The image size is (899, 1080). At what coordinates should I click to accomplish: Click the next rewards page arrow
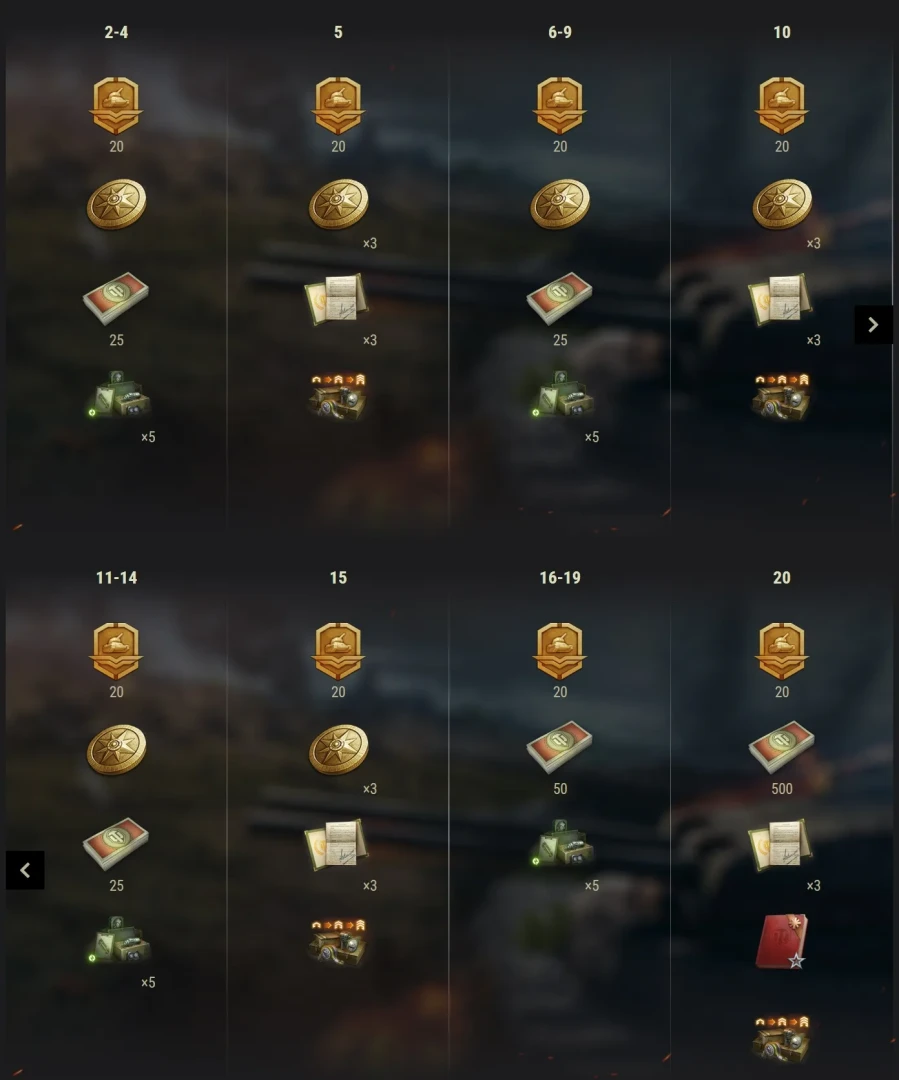point(873,324)
